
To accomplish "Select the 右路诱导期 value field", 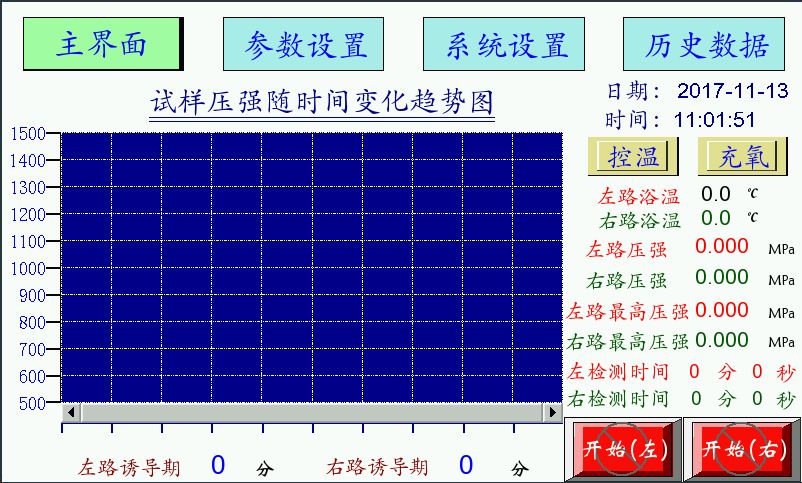I will click(466, 465).
